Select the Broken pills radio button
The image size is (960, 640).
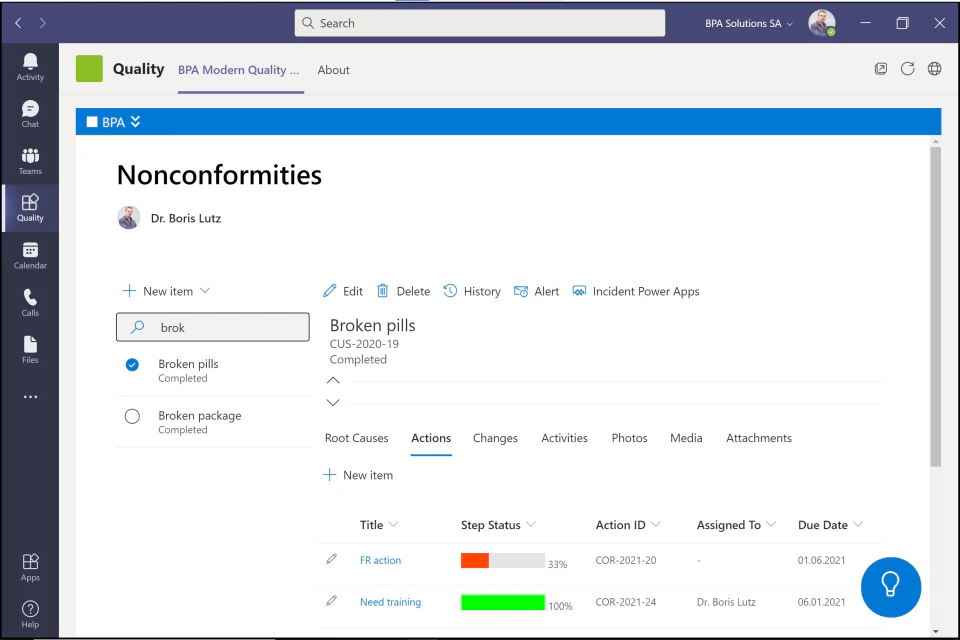[132, 365]
